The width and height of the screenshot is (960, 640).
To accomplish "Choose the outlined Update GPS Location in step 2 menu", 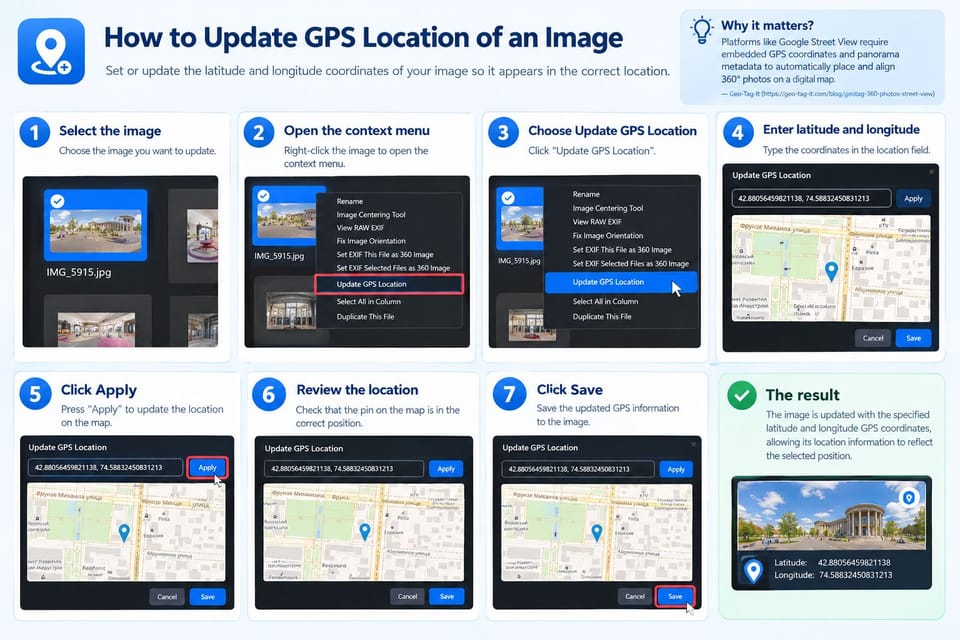I will [x=389, y=284].
